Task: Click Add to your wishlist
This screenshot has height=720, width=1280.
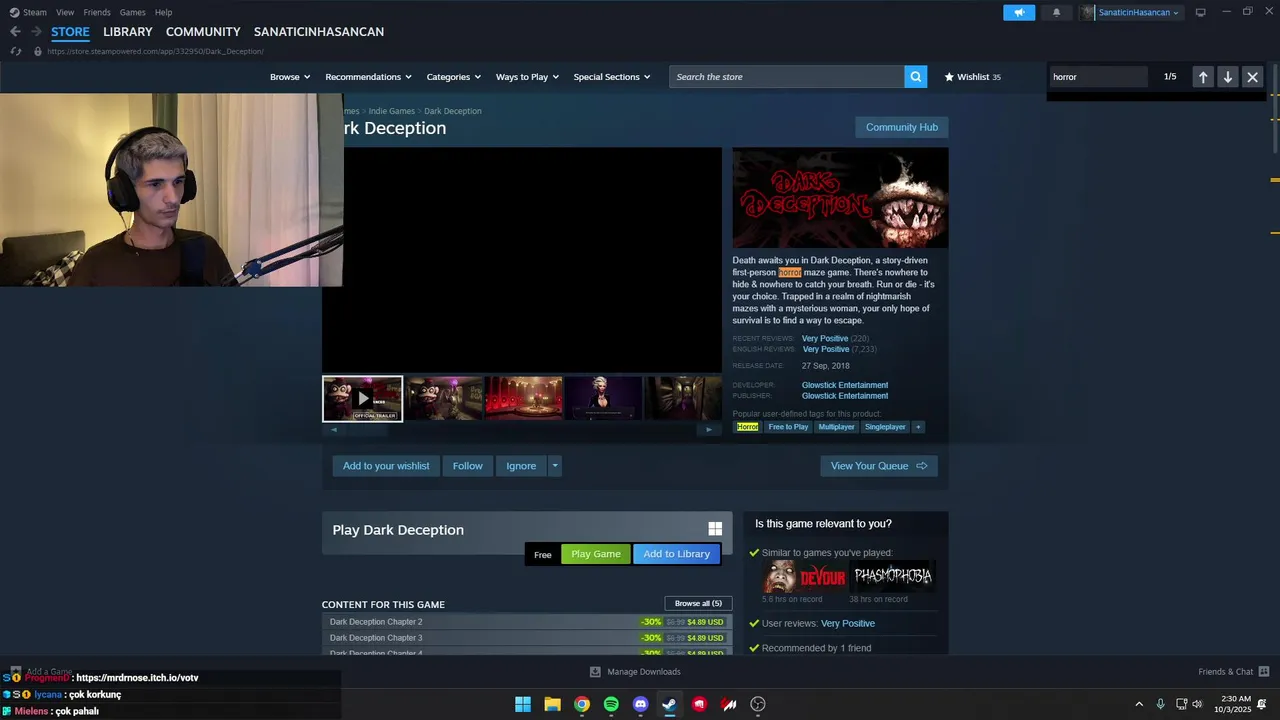Action: 386,466
